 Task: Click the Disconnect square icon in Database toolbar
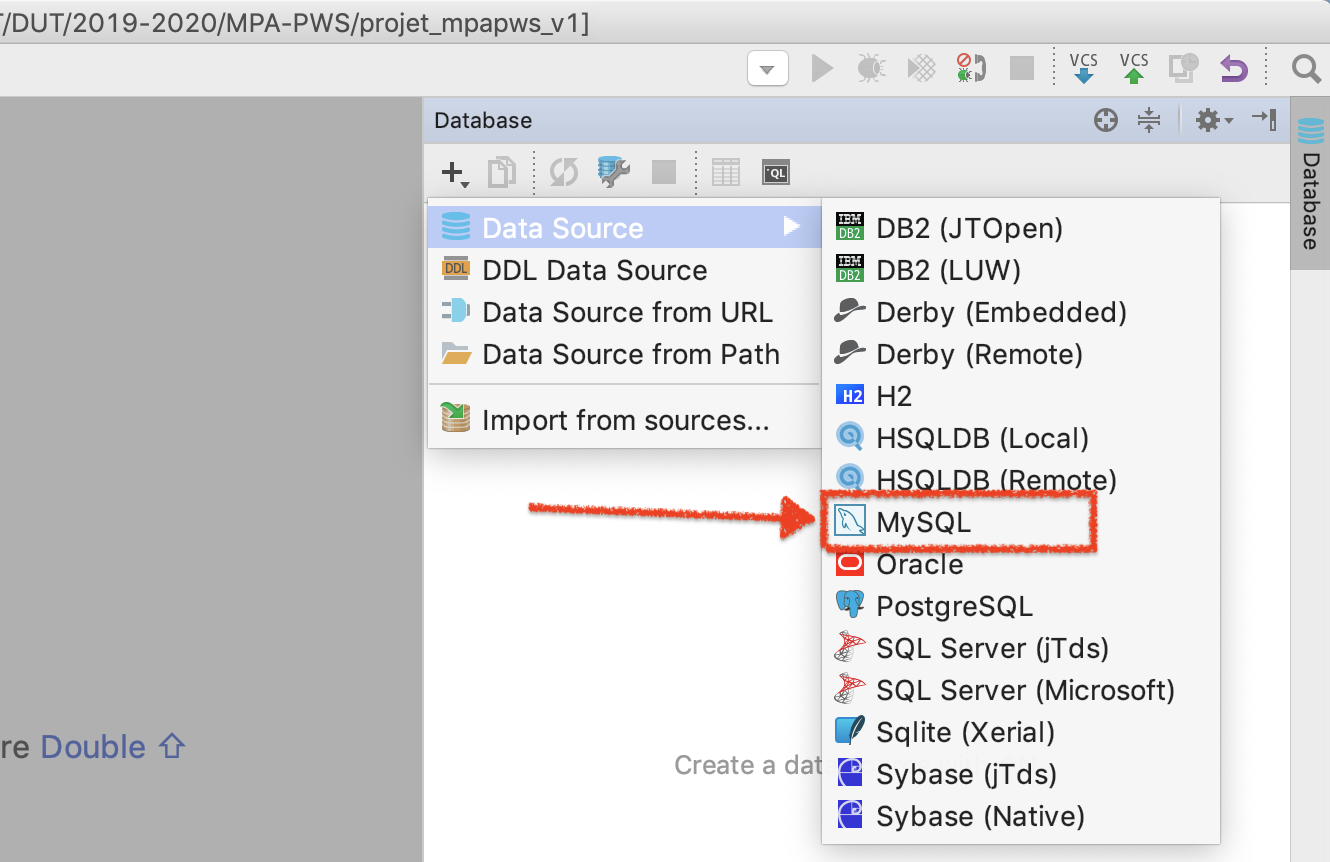point(664,173)
